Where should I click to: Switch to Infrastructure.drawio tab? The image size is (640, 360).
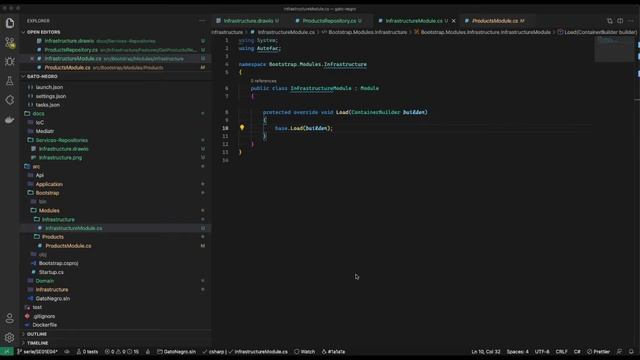[x=247, y=21]
